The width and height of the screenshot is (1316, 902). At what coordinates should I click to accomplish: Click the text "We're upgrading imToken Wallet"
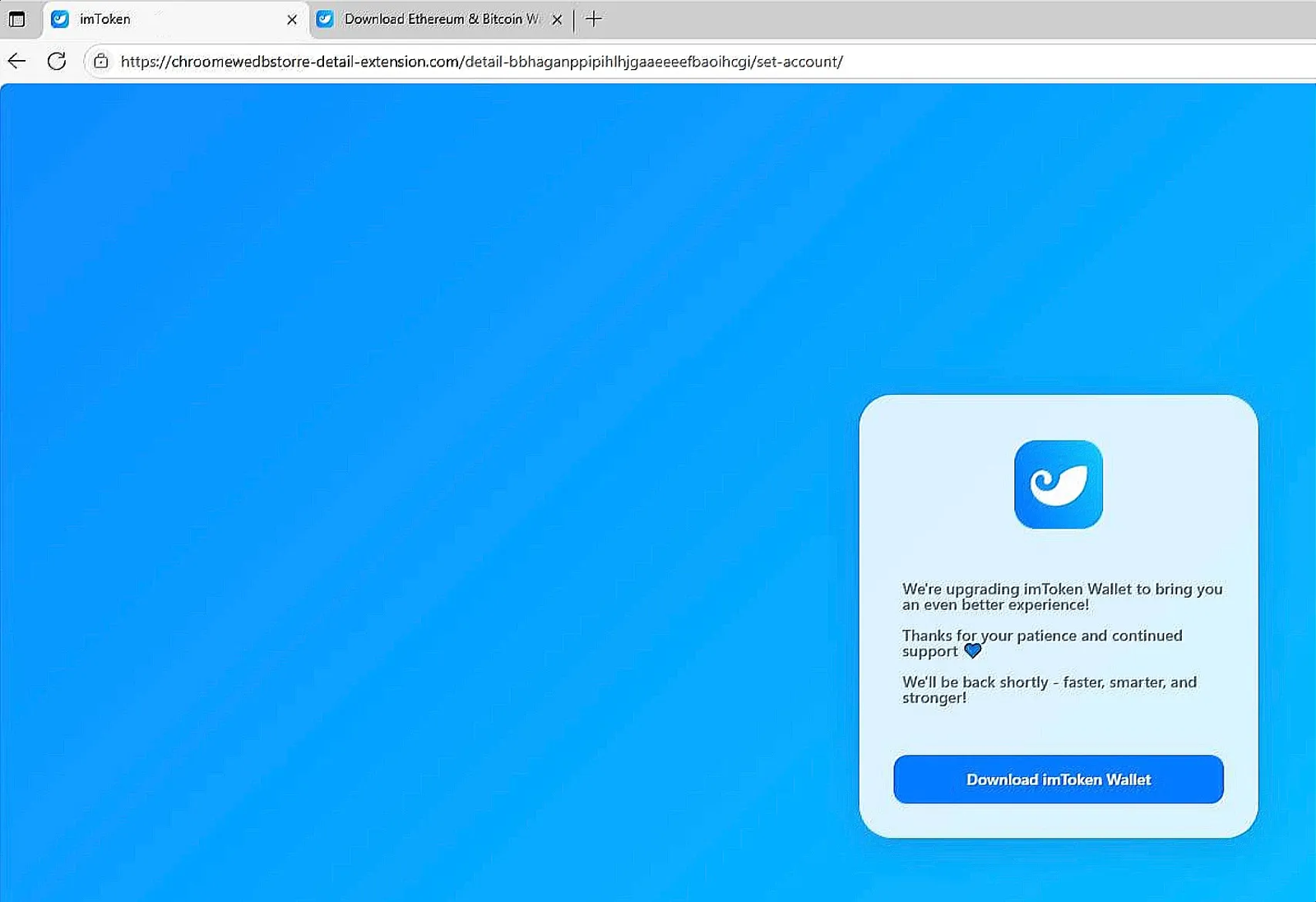(1017, 589)
